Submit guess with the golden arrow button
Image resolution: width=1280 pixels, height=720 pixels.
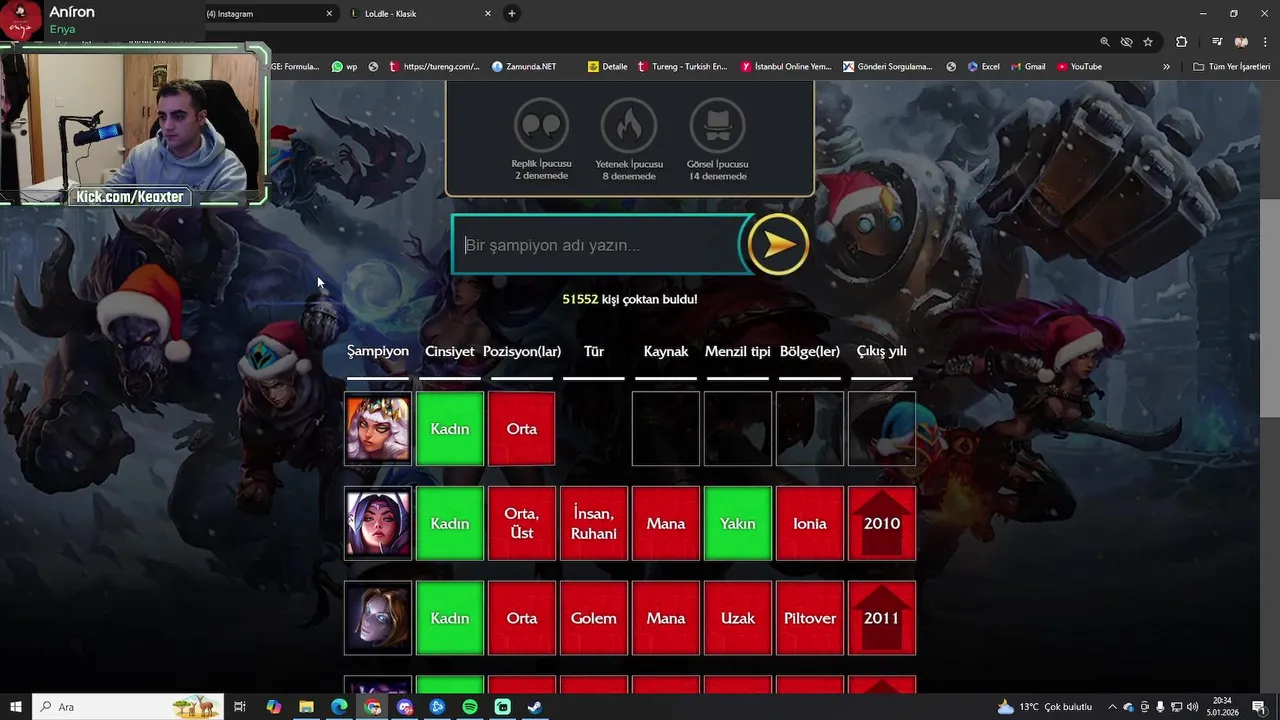click(x=778, y=244)
